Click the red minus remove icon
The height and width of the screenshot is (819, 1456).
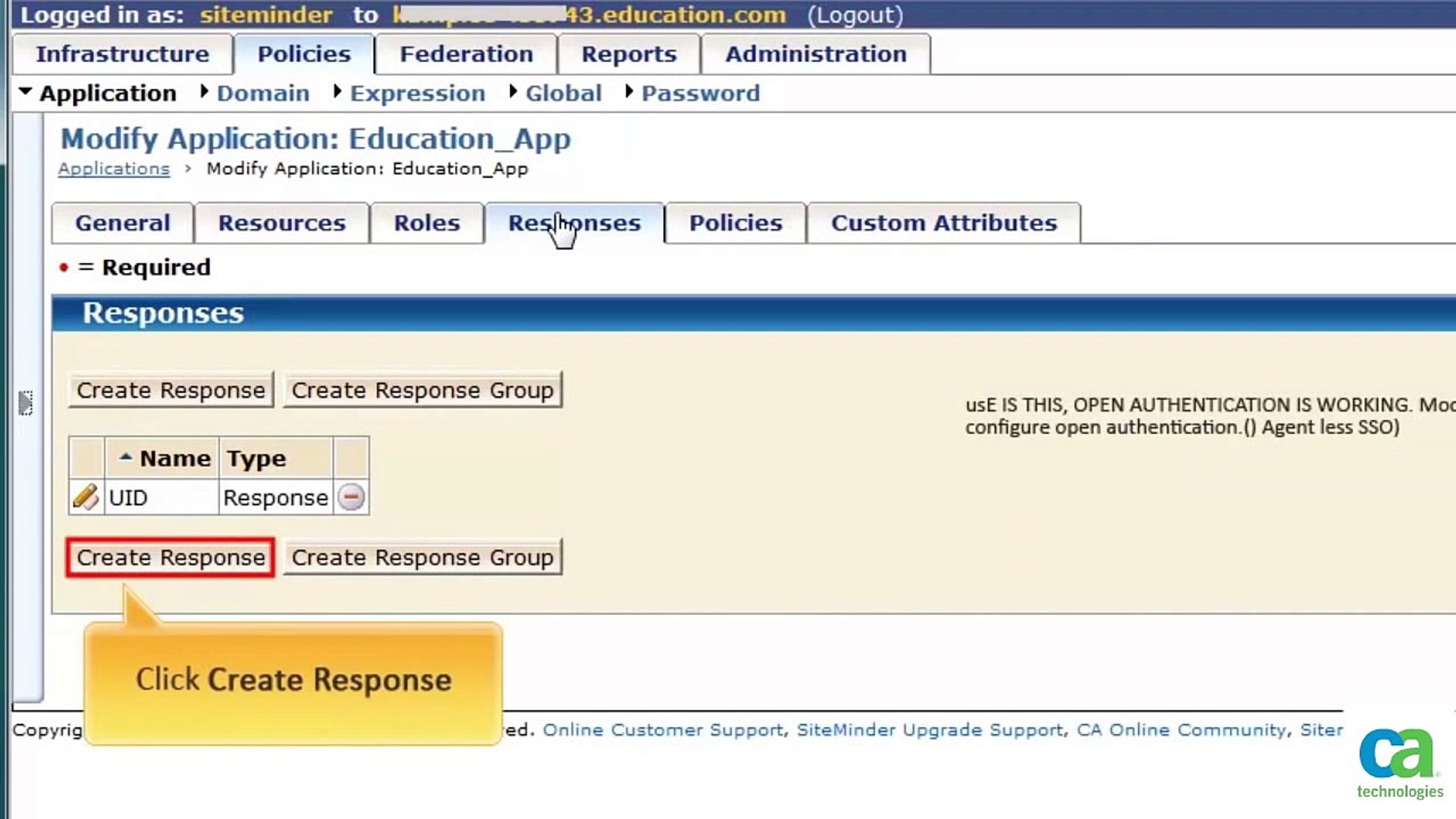351,497
